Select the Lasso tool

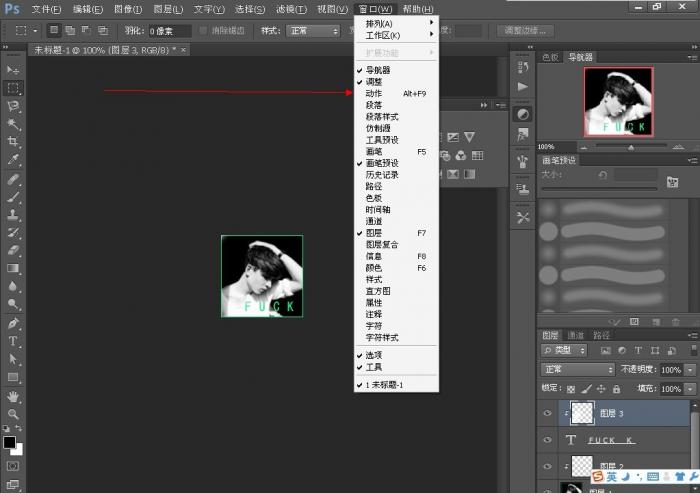click(x=13, y=106)
